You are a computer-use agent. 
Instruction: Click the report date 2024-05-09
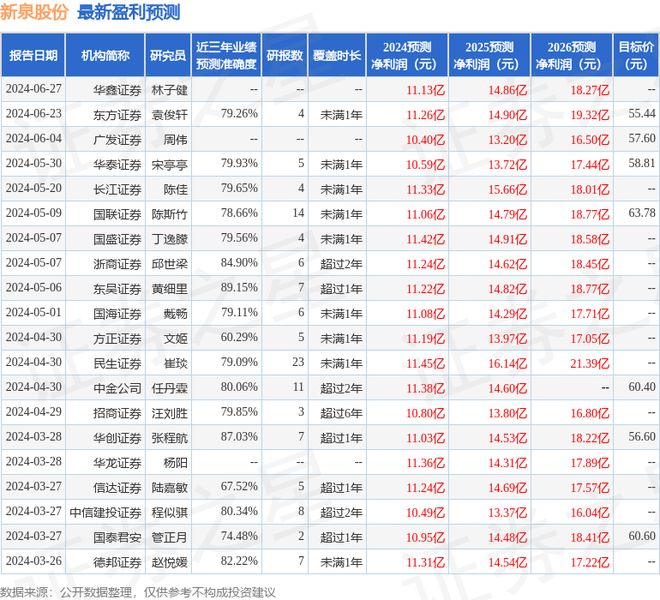click(x=34, y=213)
